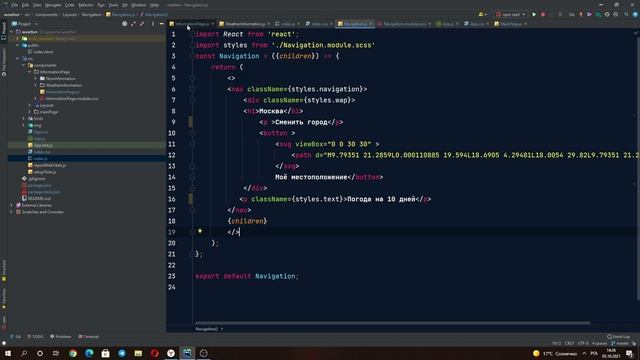Click the user account icon in toolbar

(482, 14)
